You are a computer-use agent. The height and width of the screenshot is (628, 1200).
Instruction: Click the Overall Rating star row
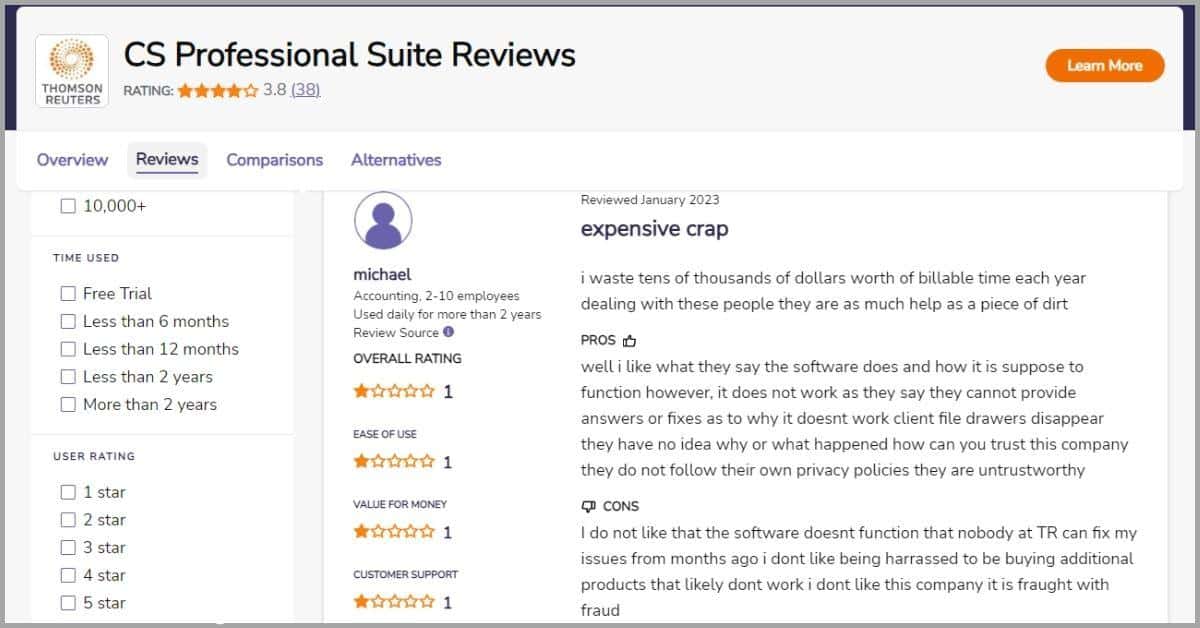point(394,392)
